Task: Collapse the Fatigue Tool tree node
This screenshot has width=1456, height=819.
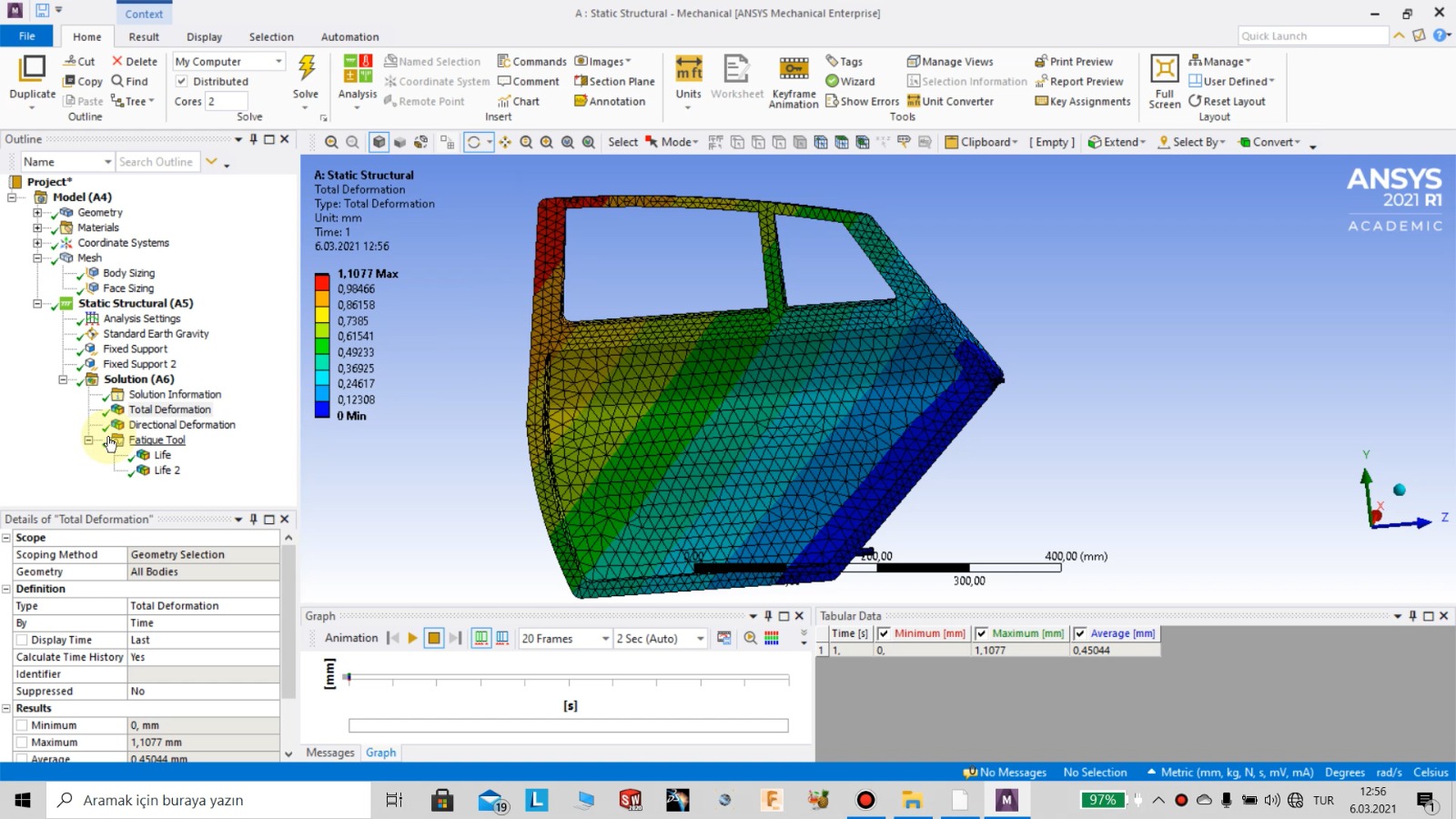Action: (89, 440)
